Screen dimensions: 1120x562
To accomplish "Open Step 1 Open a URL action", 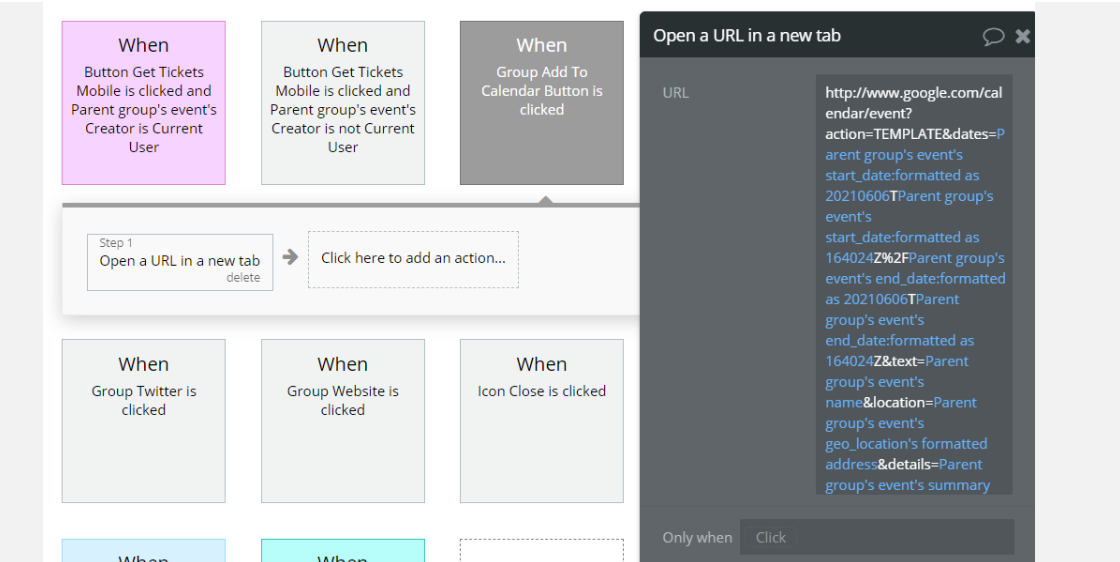I will (179, 261).
